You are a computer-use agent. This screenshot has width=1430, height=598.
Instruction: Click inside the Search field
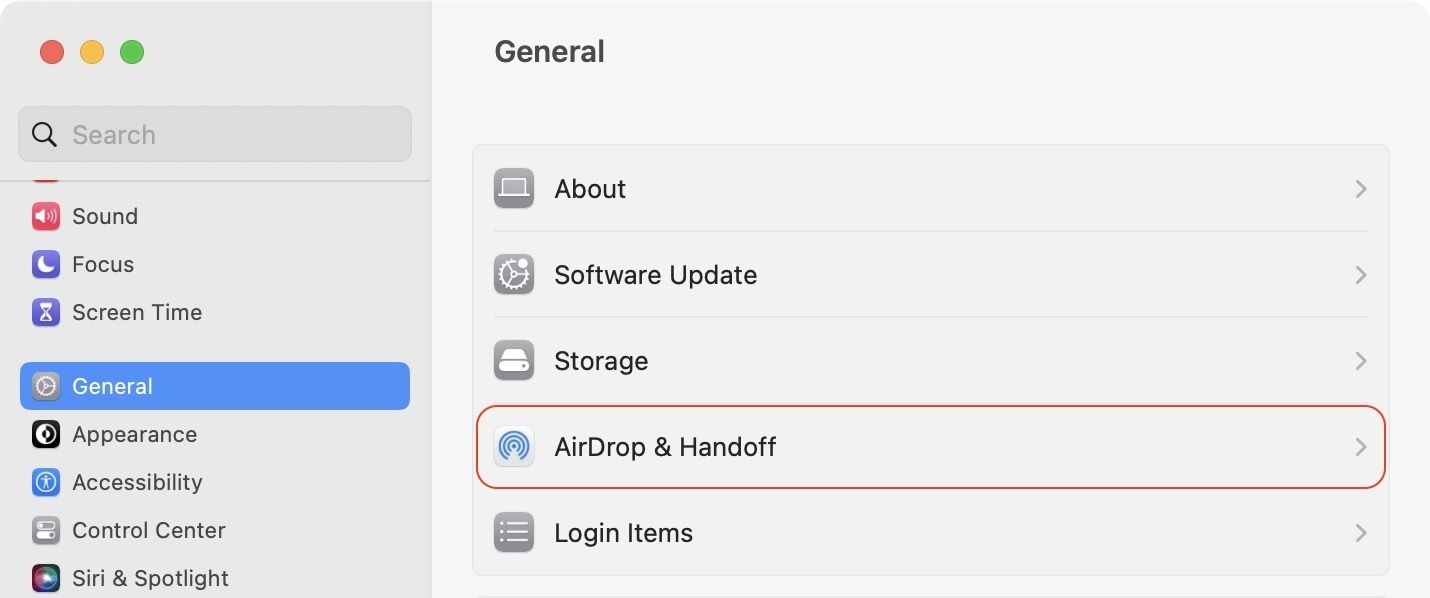214,134
